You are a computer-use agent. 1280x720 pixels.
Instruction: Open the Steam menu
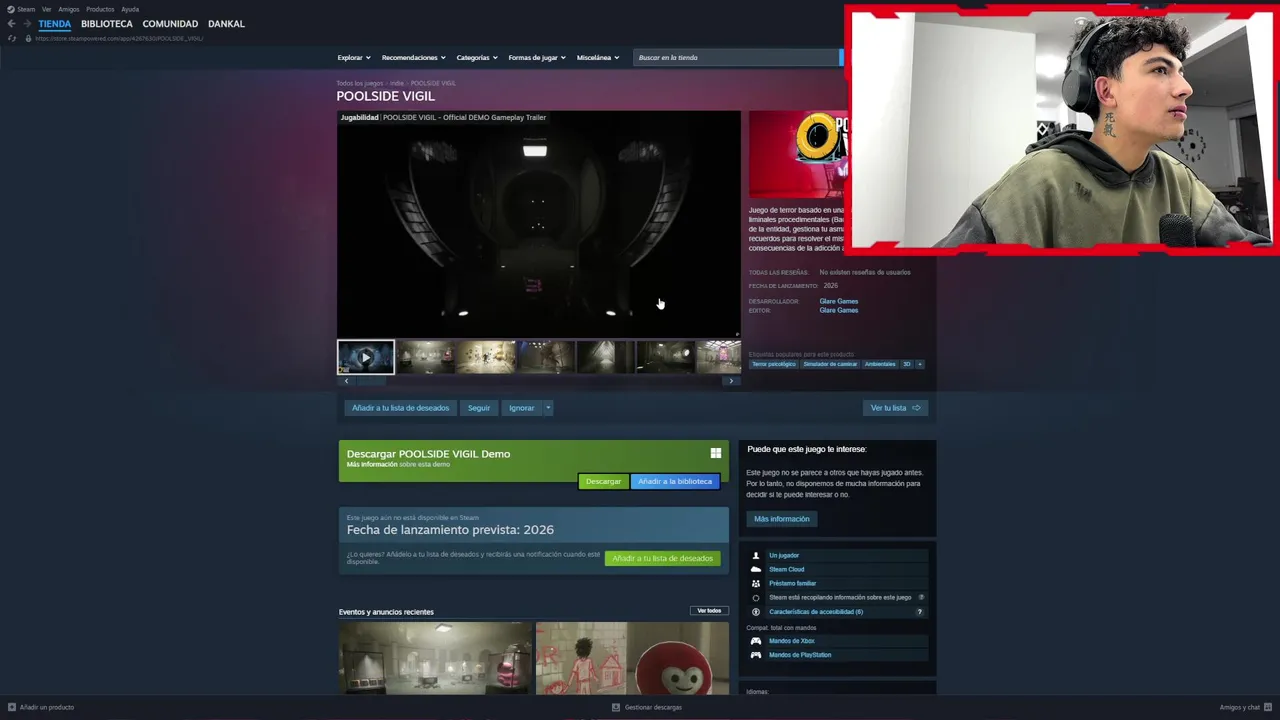[26, 9]
